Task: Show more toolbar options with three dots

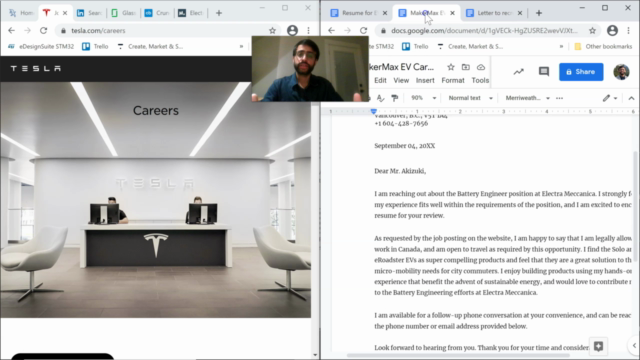Action: point(560,98)
